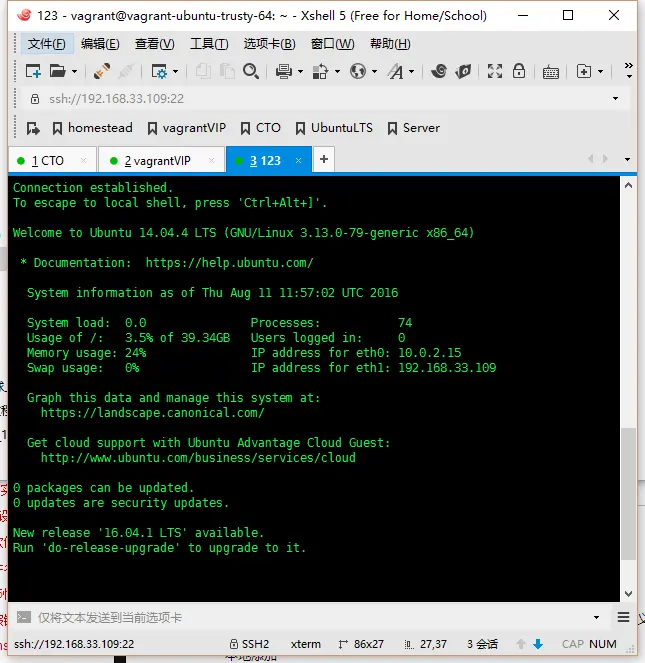The height and width of the screenshot is (663, 645).
Task: Click the '3 会话' status bar entry
Action: coord(482,644)
